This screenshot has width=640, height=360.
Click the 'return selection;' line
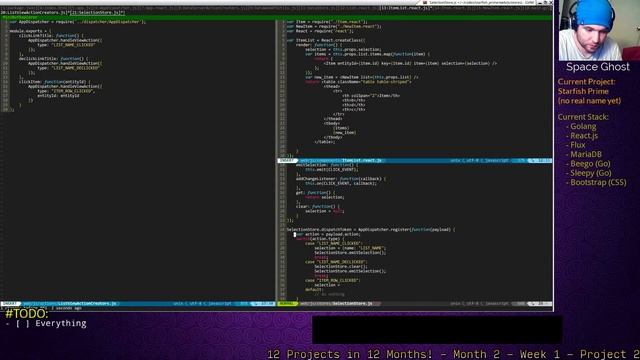pyautogui.click(x=324, y=197)
